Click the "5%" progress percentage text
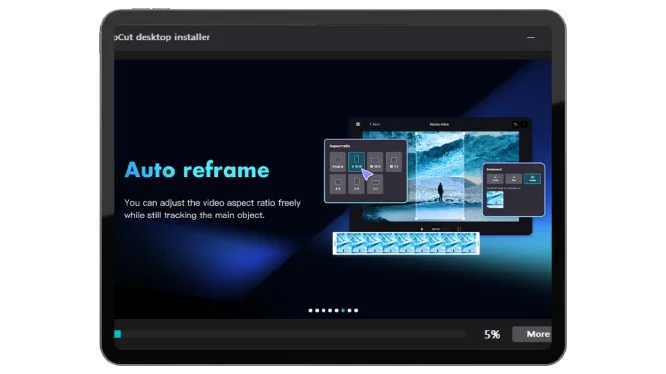Viewport: 666px width, 374px height. (492, 335)
